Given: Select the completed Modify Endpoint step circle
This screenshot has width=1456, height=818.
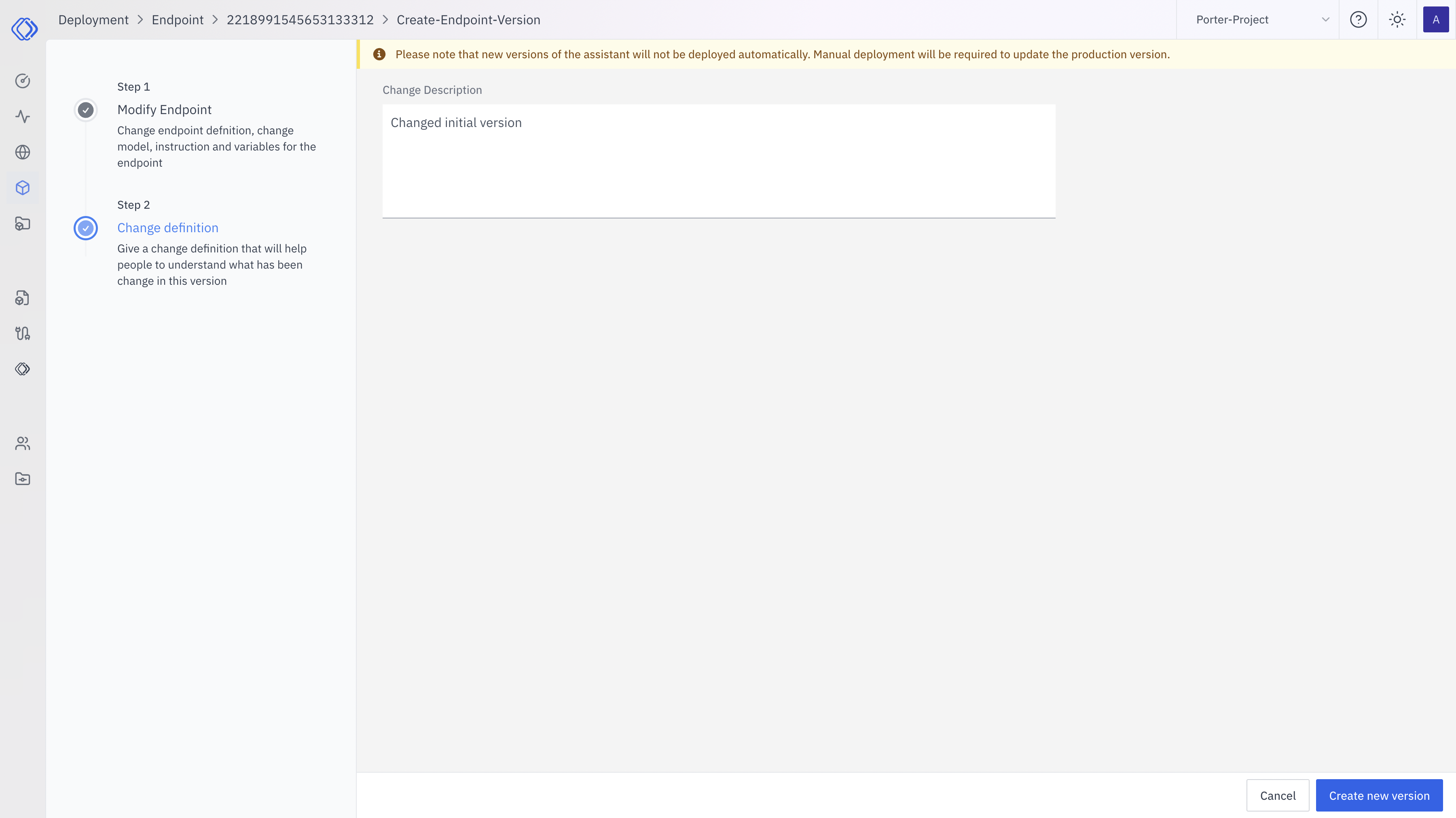Looking at the screenshot, I should tap(85, 110).
